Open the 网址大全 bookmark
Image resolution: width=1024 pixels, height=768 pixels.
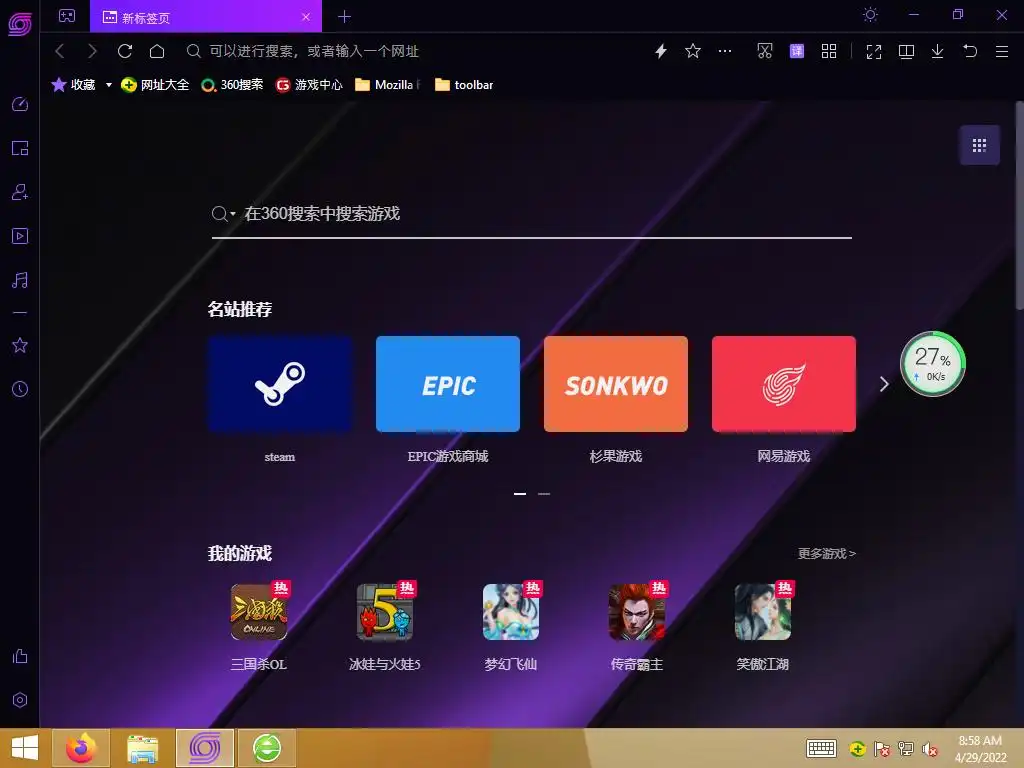coord(155,85)
